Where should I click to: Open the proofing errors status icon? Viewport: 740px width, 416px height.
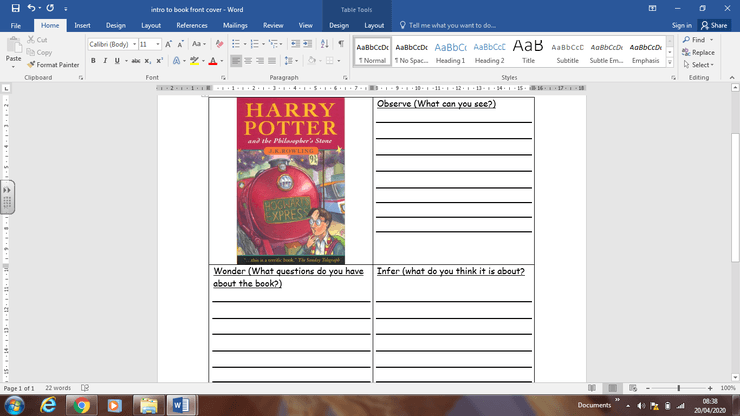pyautogui.click(x=85, y=388)
